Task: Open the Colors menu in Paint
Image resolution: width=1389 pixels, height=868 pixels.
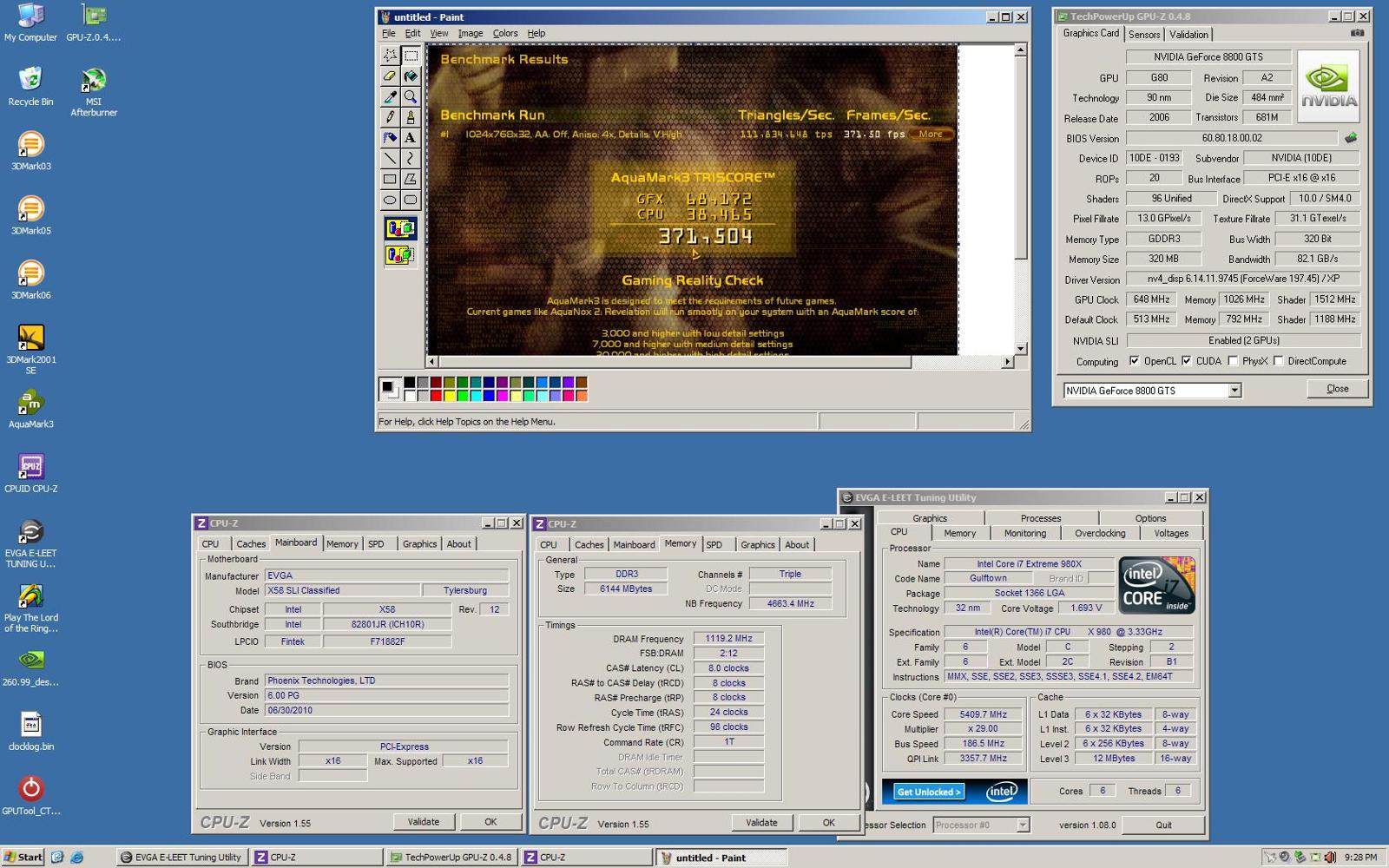Action: [x=505, y=33]
